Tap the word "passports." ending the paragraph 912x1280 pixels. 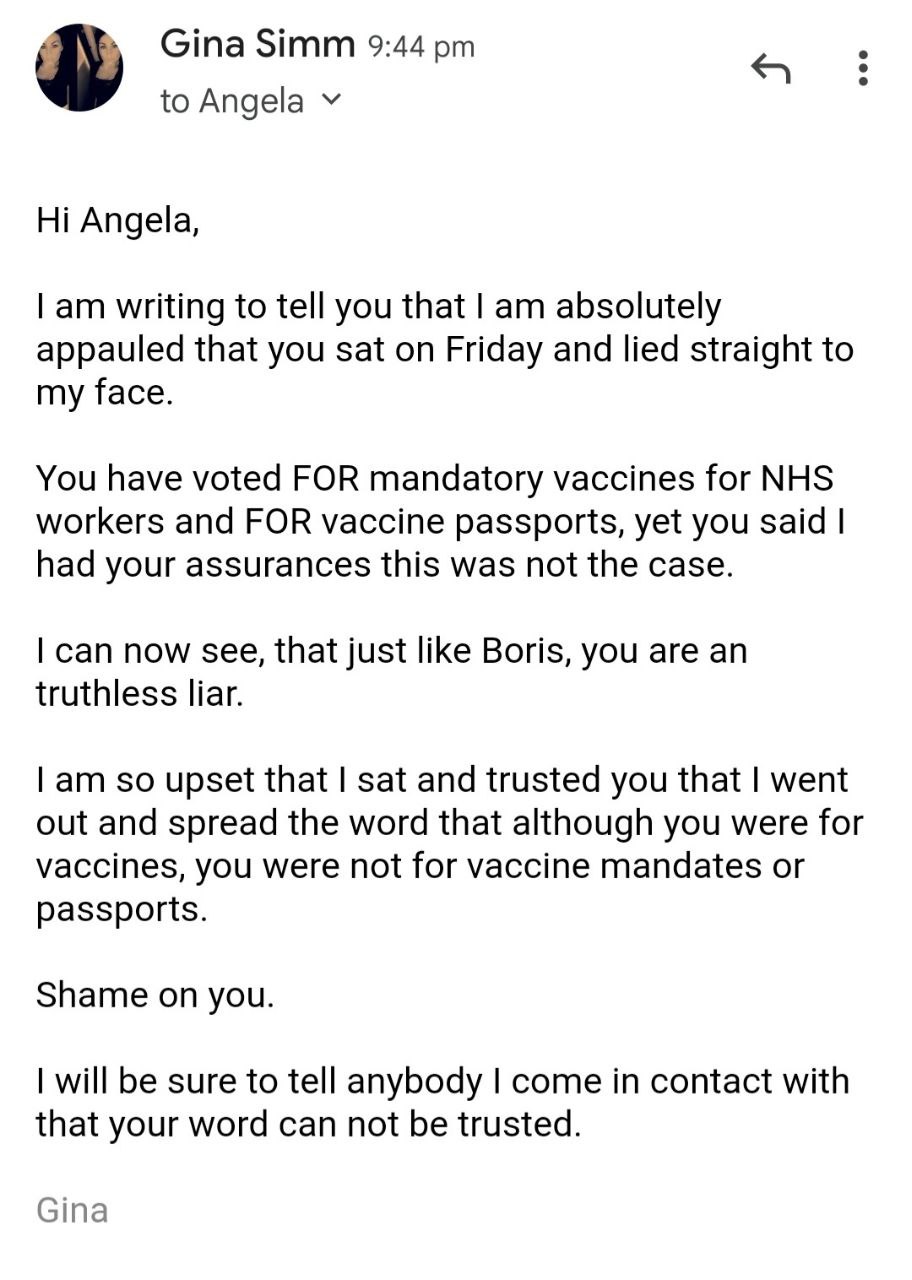point(121,909)
